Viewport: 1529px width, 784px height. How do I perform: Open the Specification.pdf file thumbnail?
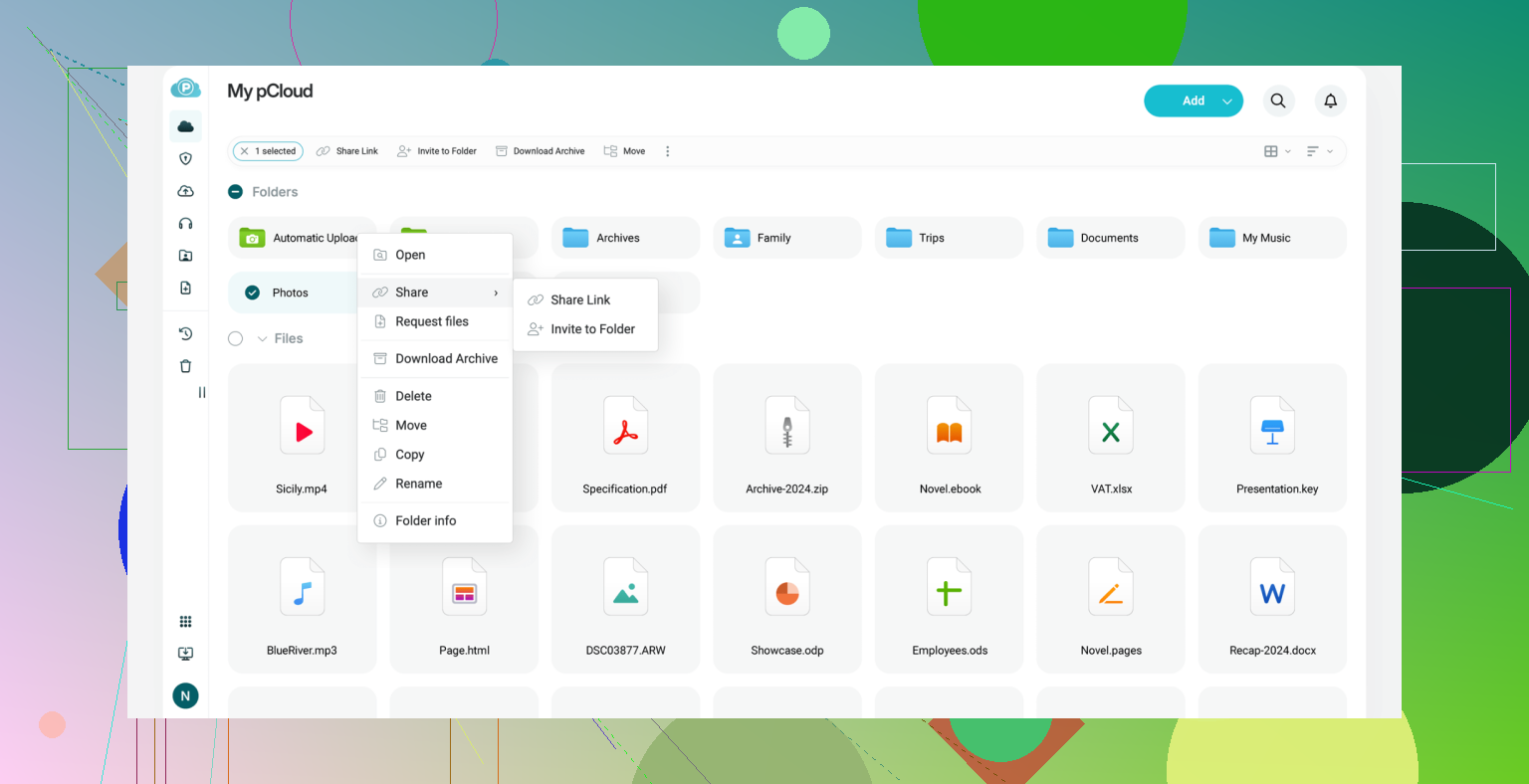[625, 434]
